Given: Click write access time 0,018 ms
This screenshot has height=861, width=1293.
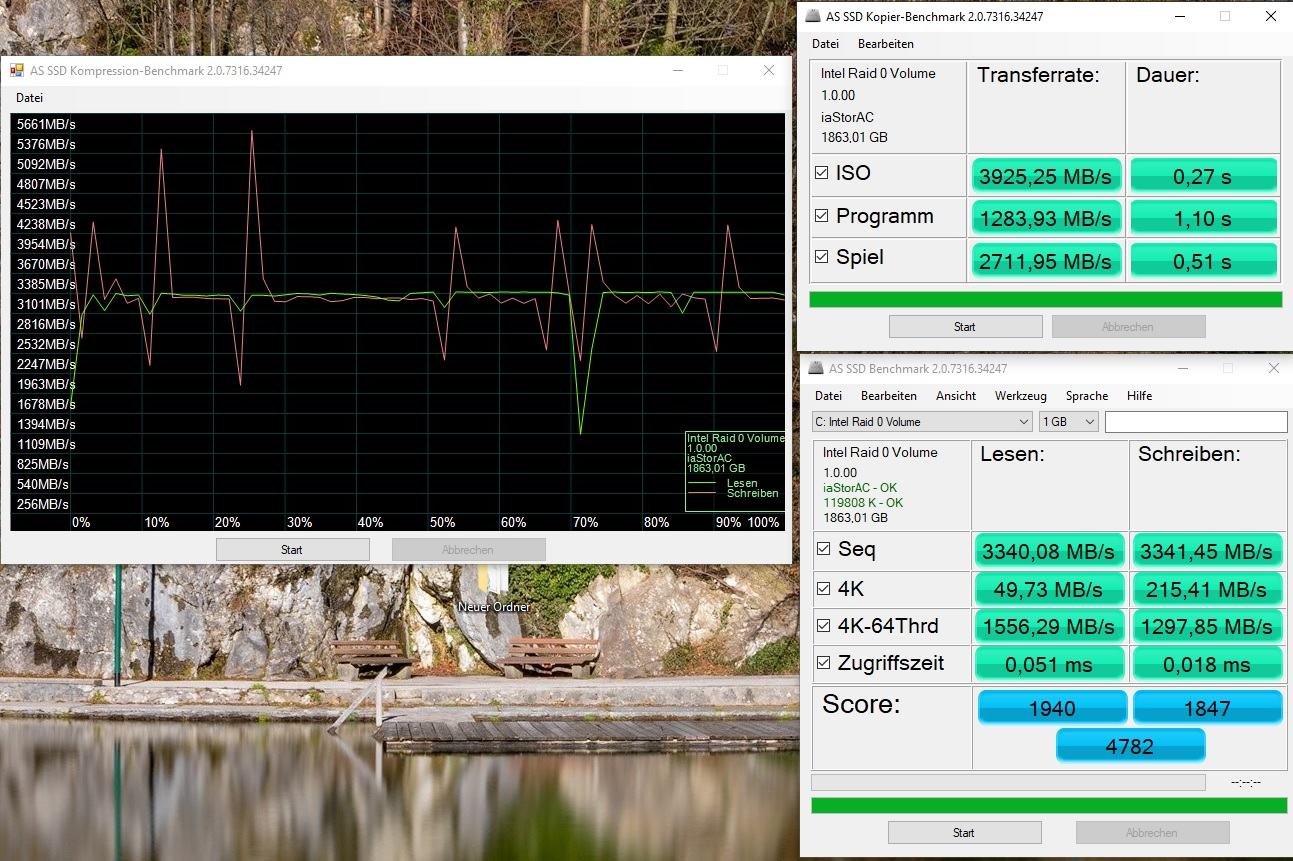Looking at the screenshot, I should pyautogui.click(x=1208, y=664).
